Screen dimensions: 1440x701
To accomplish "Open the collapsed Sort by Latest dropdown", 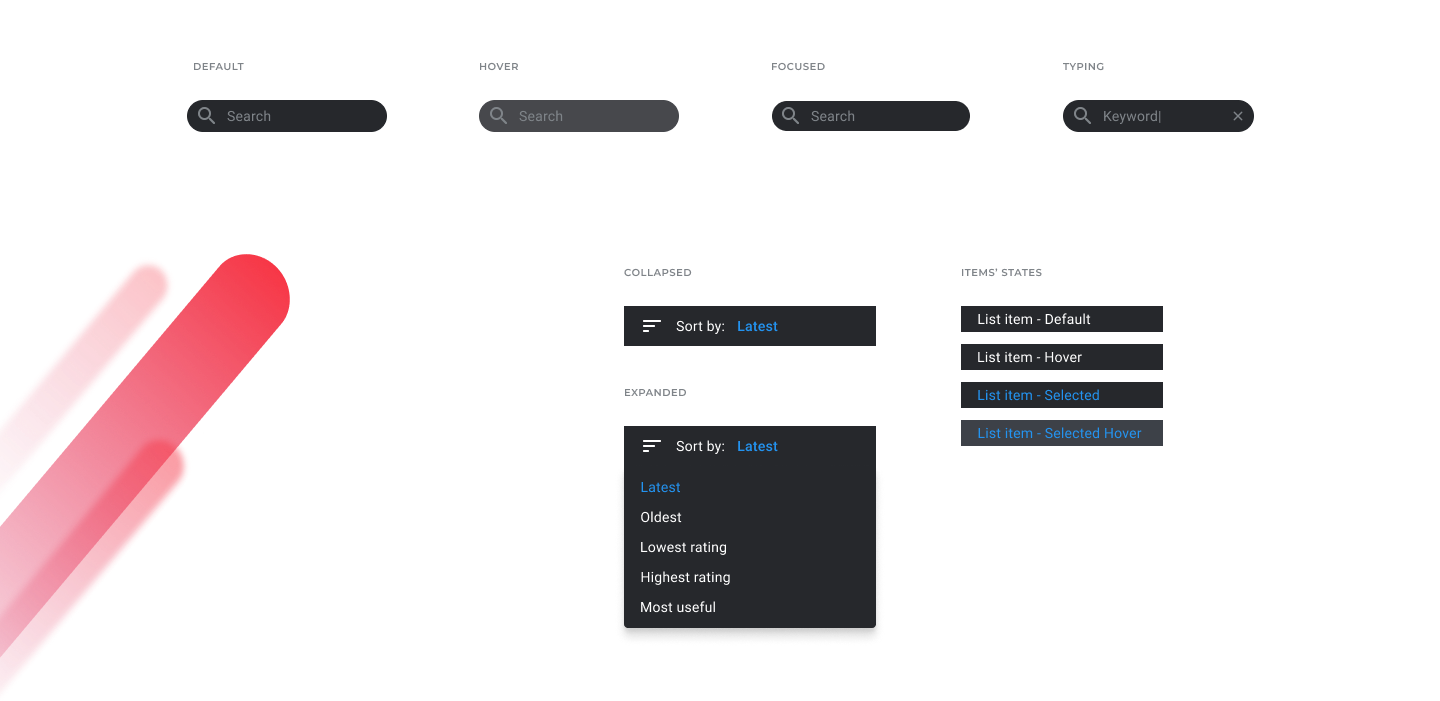I will click(750, 326).
